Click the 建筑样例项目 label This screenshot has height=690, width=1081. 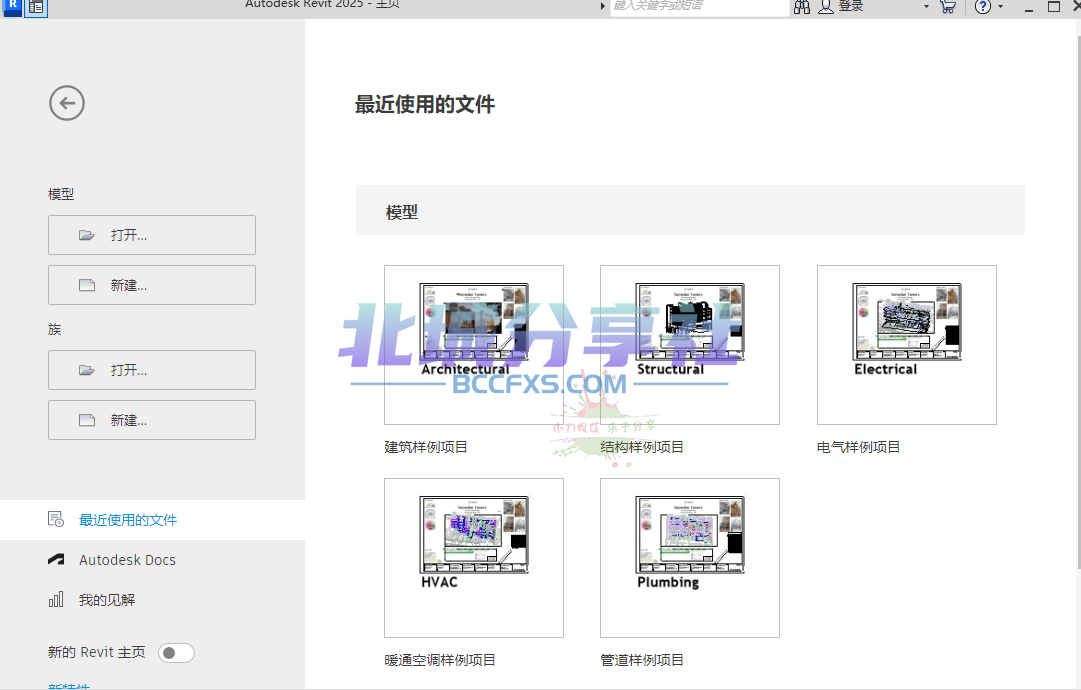click(x=426, y=447)
